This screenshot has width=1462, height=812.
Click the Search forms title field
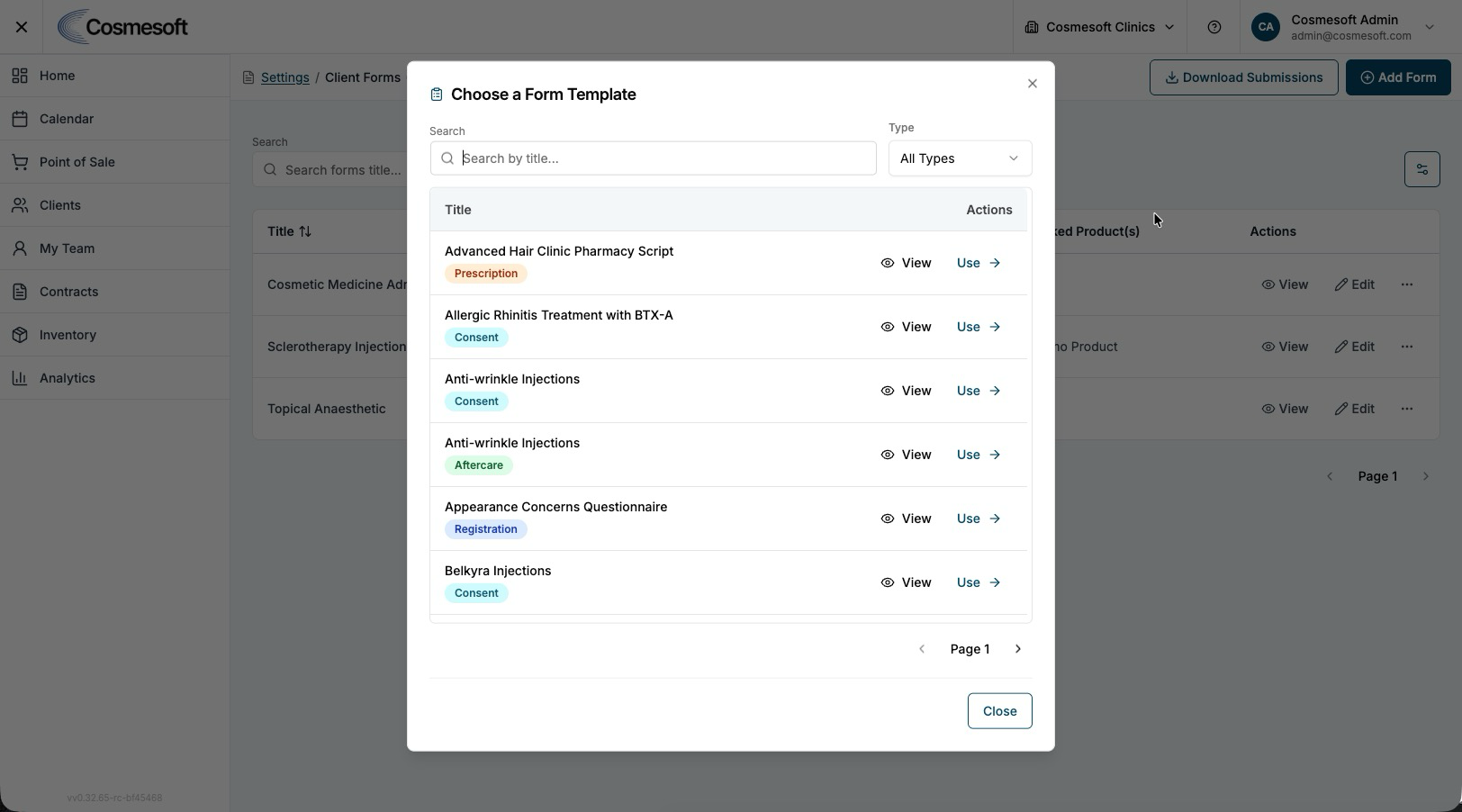pyautogui.click(x=329, y=170)
